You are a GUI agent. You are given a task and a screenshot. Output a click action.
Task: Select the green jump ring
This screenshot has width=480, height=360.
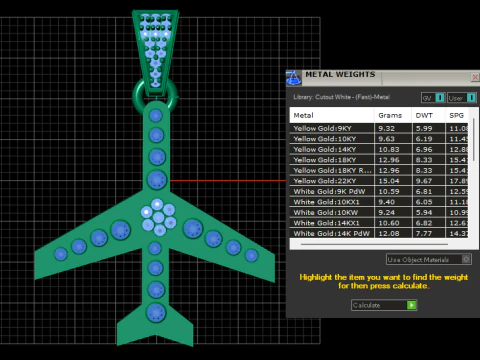tap(137, 96)
